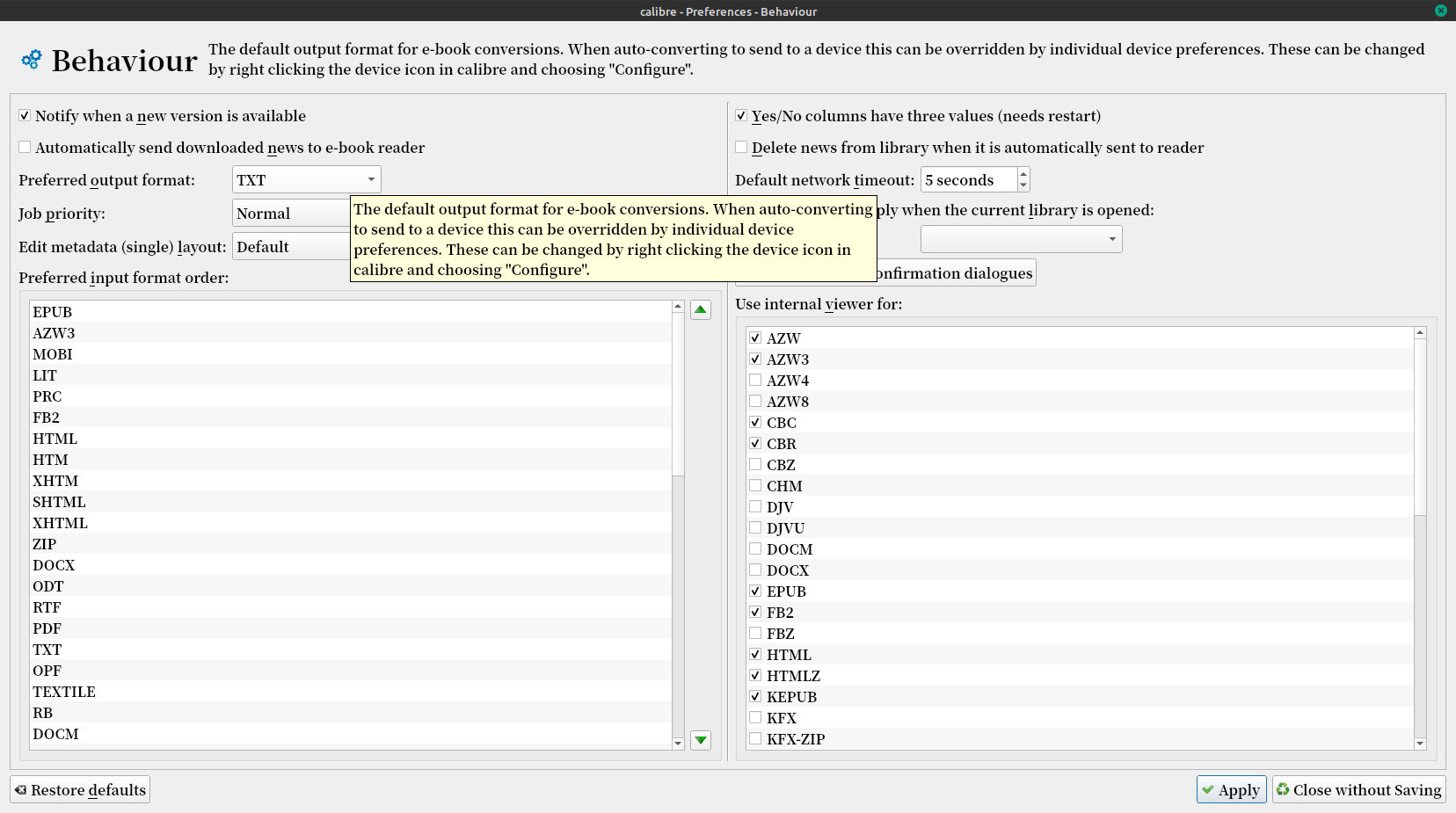Select TEXTILE in the input format order list
Image resolution: width=1456 pixels, height=813 pixels.
351,692
